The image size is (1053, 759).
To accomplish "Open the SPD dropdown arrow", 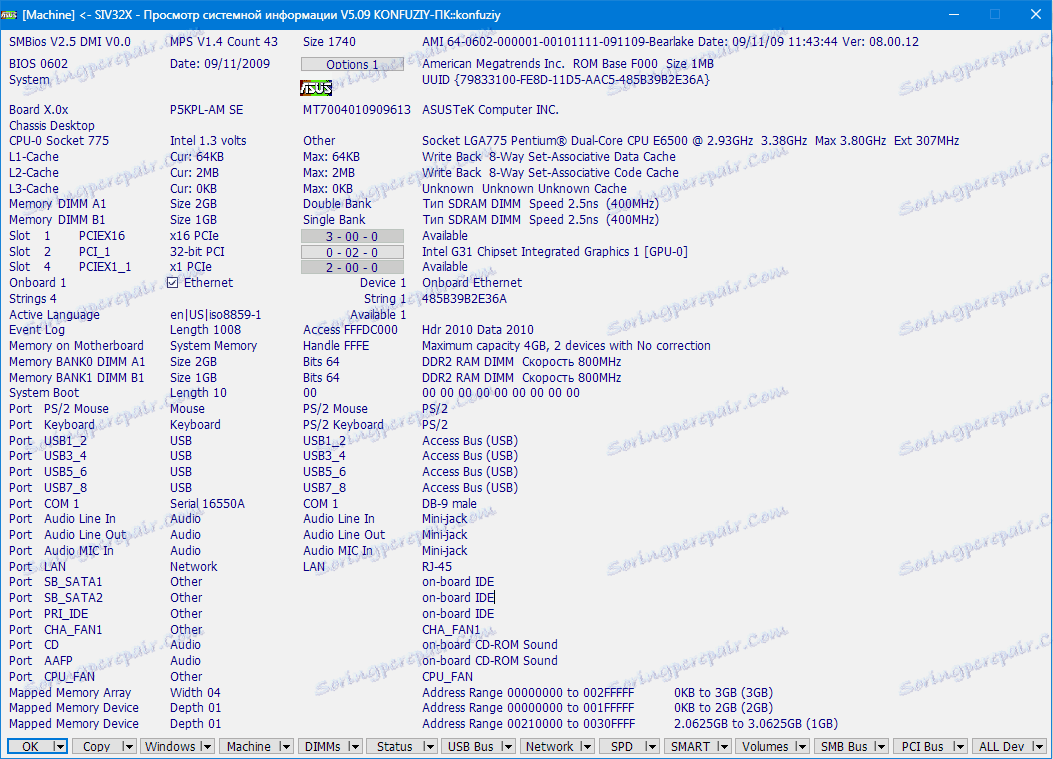I will pyautogui.click(x=651, y=746).
